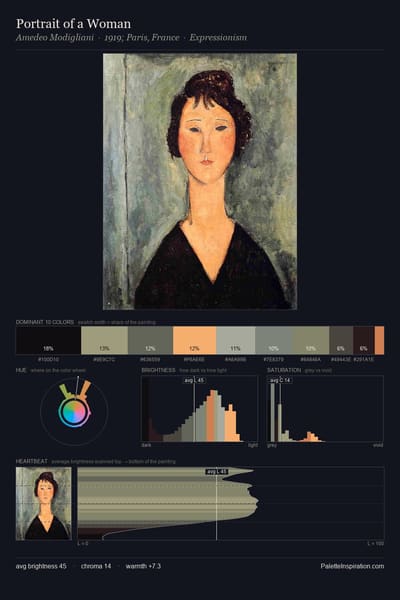400x600 pixels.
Task: Click the narrow burnt-orange swatch at palette end
Action: [x=379, y=340]
